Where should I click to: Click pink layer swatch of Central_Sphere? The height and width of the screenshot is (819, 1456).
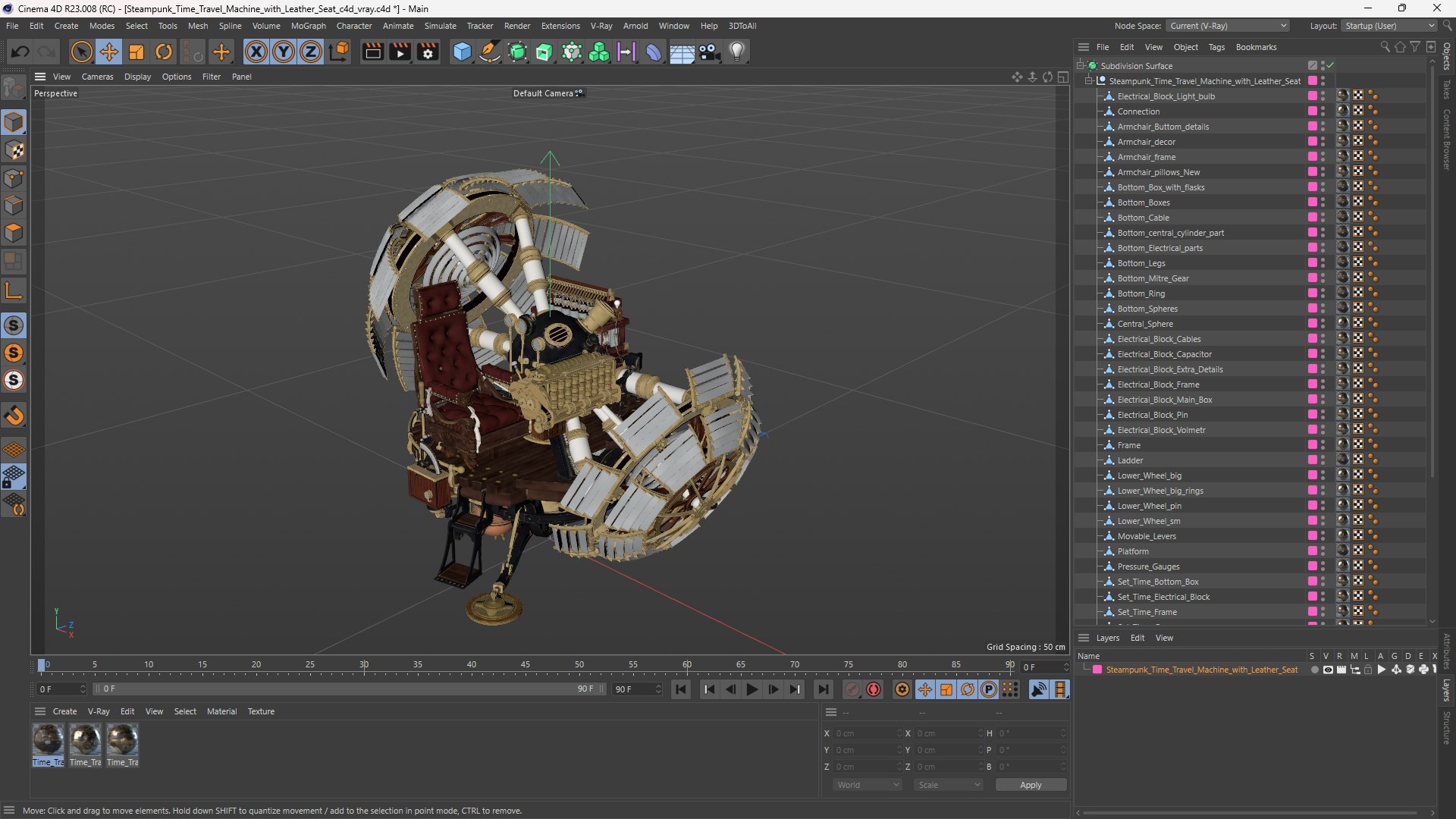[x=1312, y=324]
